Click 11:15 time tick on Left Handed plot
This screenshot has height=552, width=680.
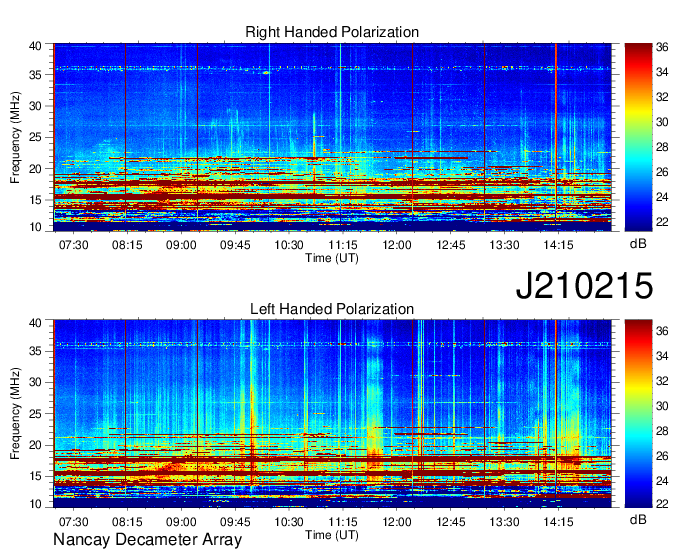[x=343, y=522]
